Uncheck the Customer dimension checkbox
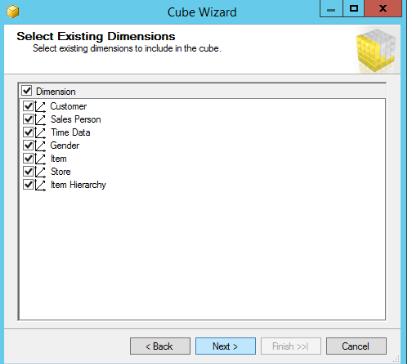The width and height of the screenshot is (412, 364). [x=29, y=106]
